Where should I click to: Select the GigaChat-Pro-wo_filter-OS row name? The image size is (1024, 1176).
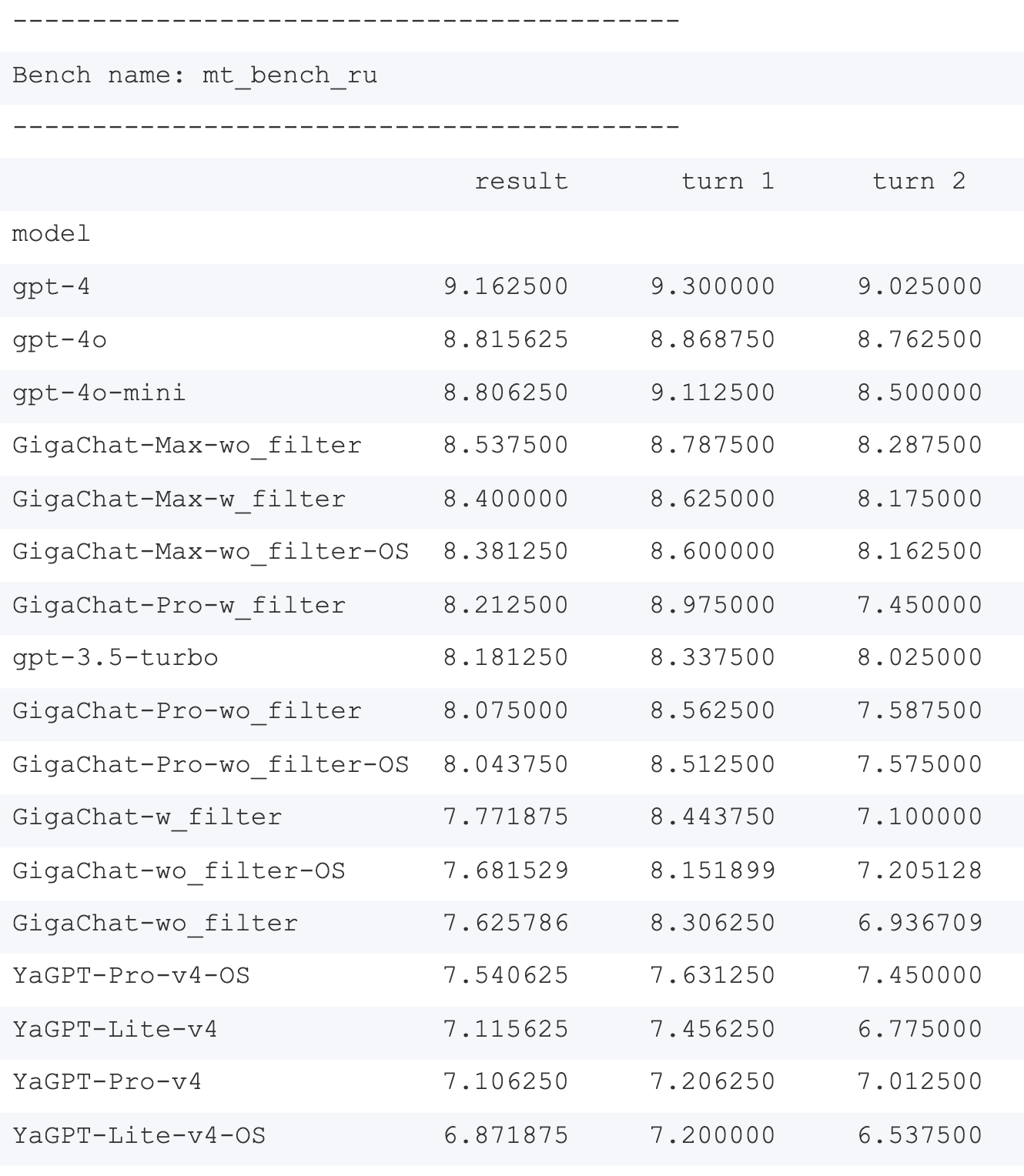tap(211, 766)
